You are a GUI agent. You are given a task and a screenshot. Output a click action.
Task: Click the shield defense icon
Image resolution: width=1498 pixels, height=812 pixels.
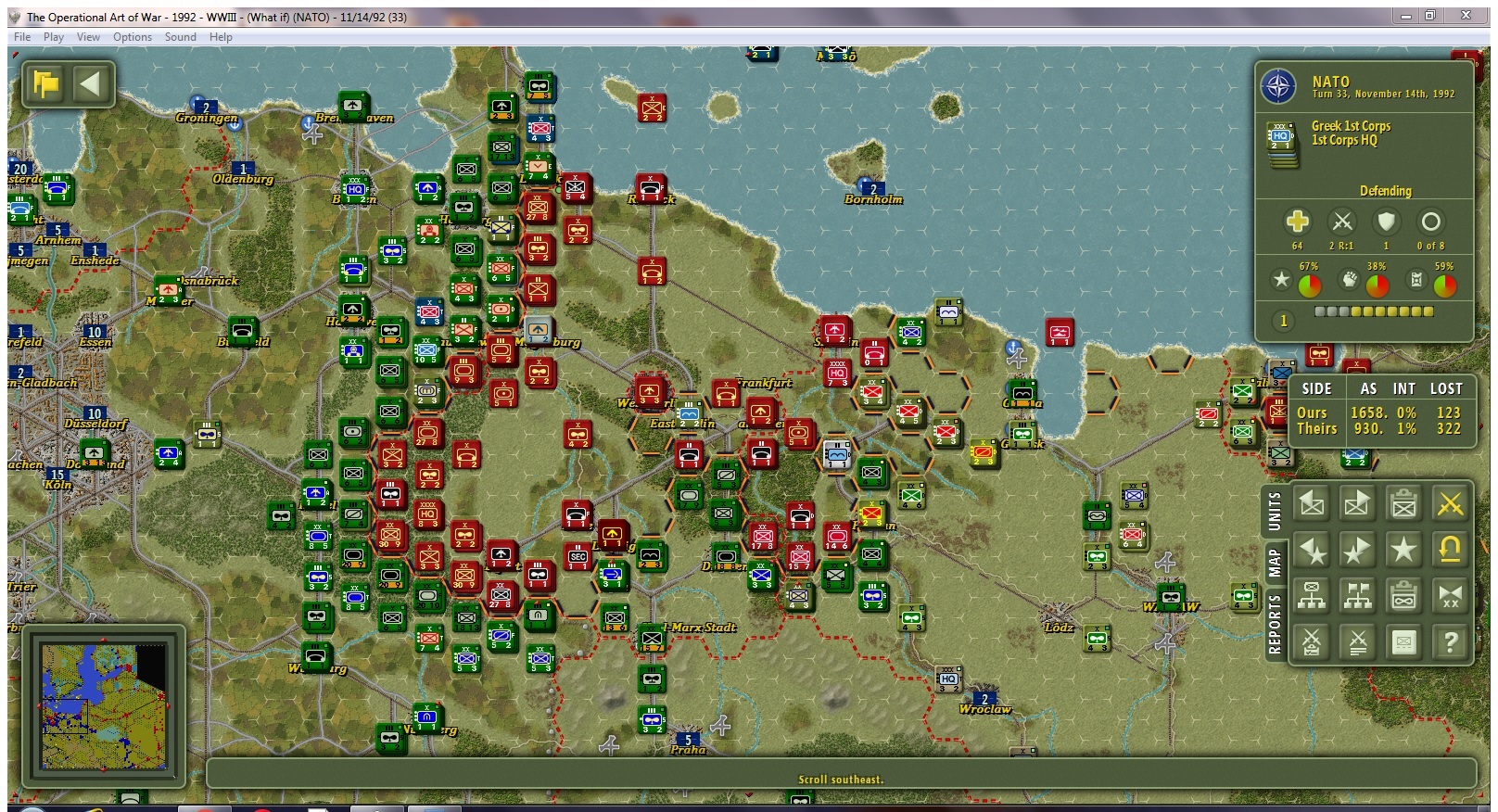pyautogui.click(x=1386, y=222)
